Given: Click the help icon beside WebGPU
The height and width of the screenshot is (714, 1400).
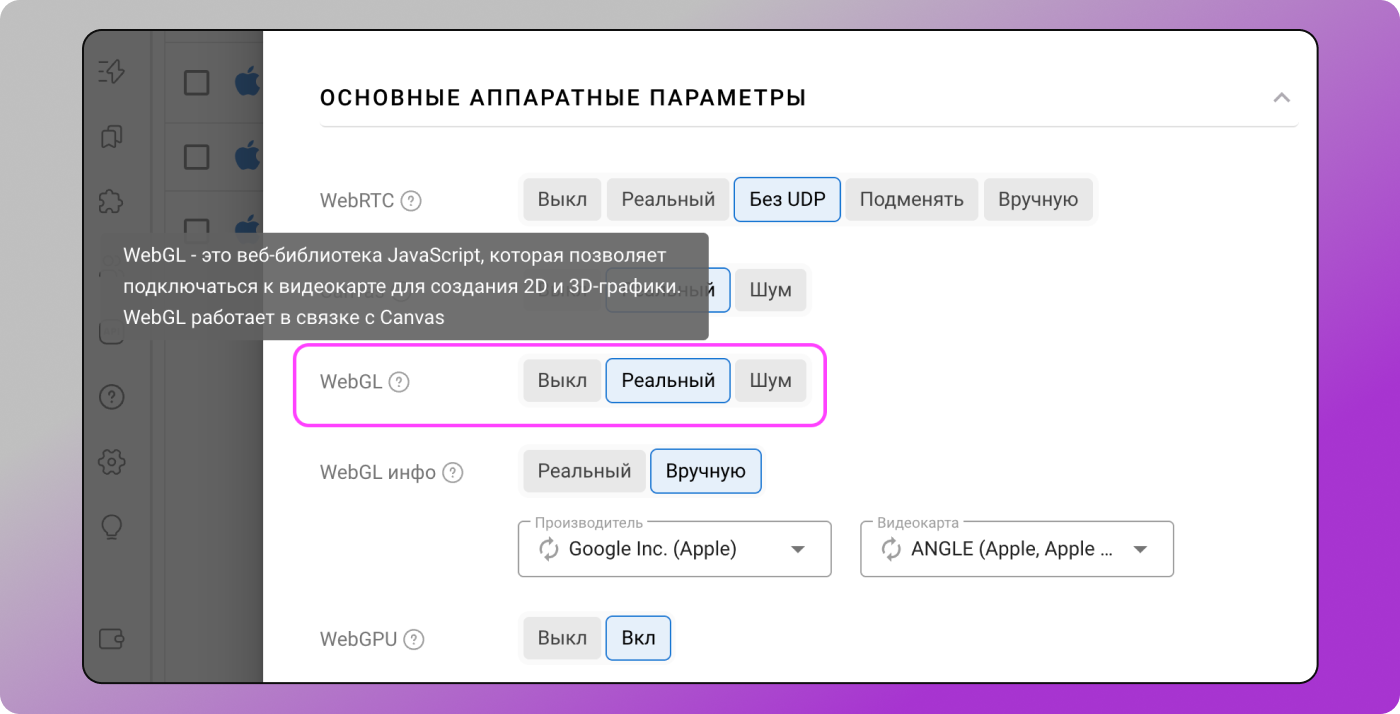Looking at the screenshot, I should click(414, 639).
